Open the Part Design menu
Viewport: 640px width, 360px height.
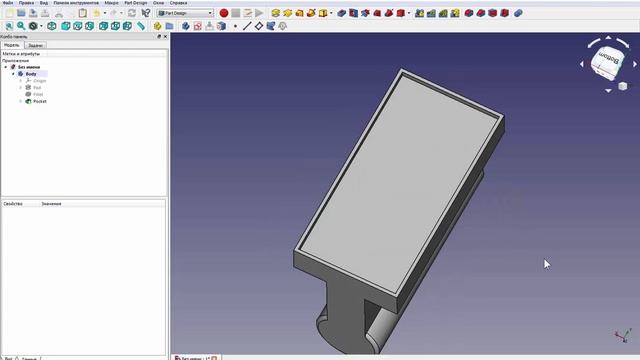click(x=136, y=3)
